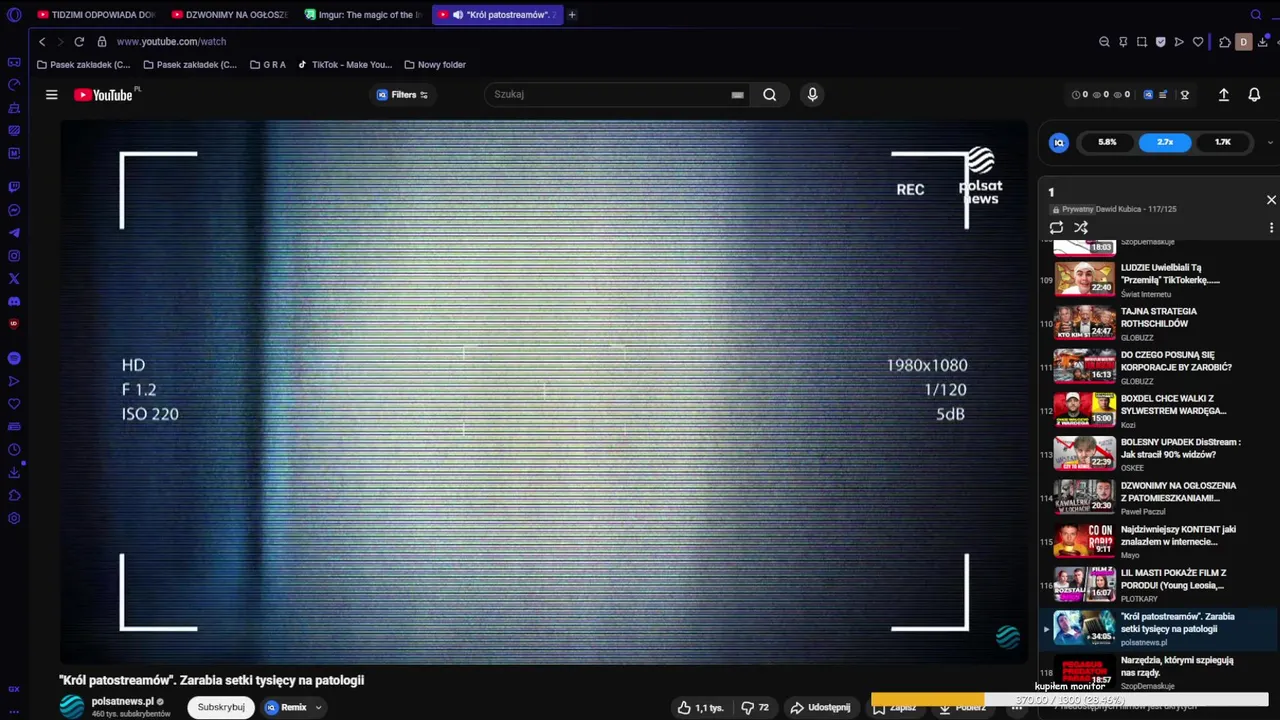The width and height of the screenshot is (1280, 720).
Task: Open the vidIQ Filters button
Action: [402, 95]
